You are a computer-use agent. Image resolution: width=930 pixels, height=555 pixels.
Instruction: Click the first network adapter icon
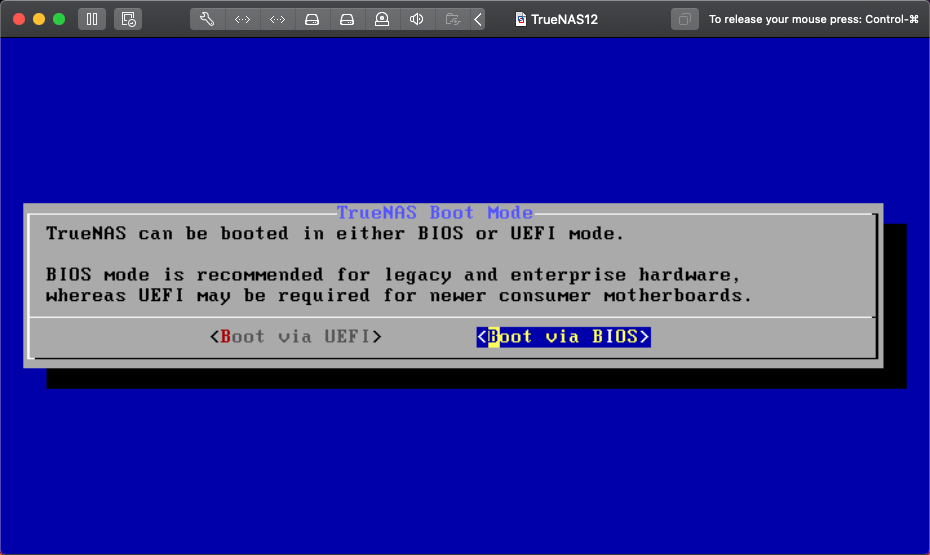242,19
